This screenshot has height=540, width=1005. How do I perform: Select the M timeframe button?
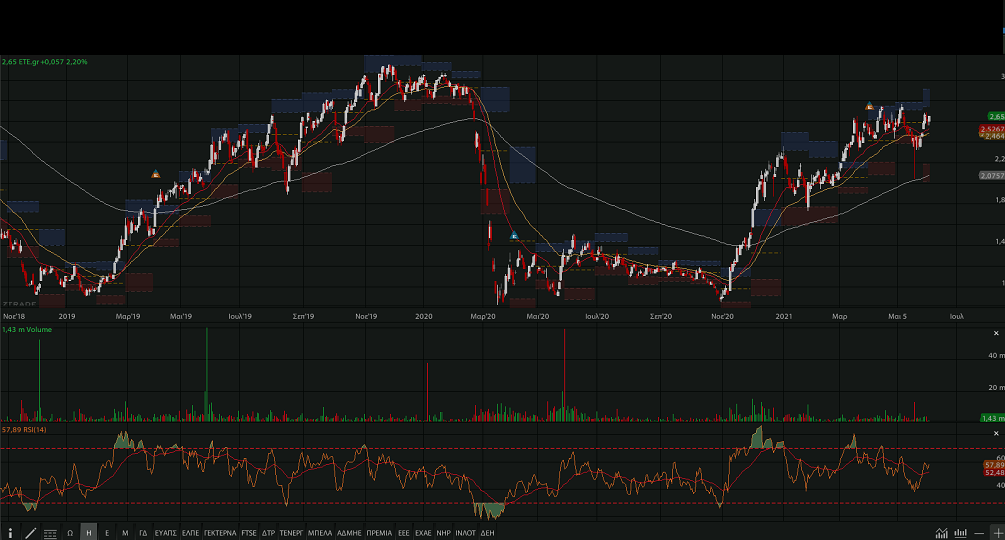point(125,533)
